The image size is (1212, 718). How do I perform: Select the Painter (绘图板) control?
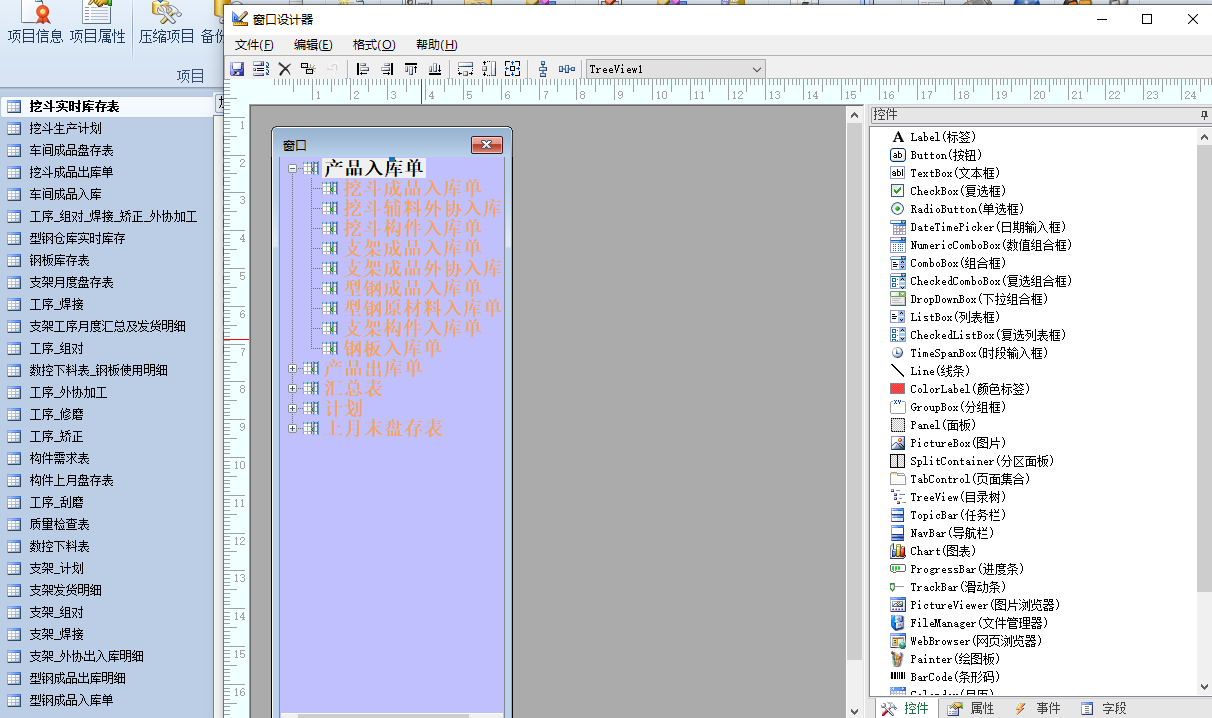pyautogui.click(x=944, y=659)
